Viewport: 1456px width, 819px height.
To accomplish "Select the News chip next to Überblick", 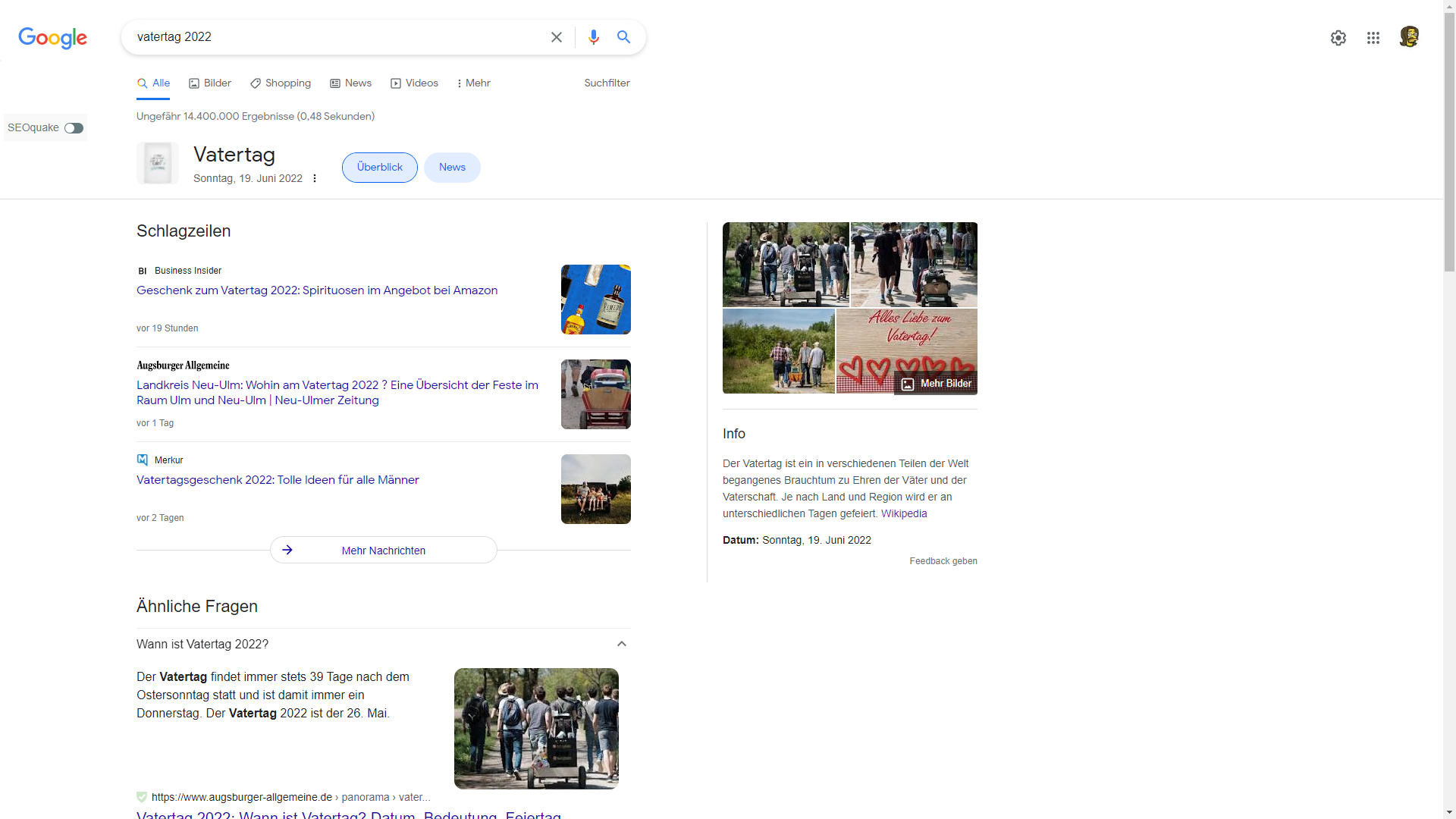I will tap(452, 168).
